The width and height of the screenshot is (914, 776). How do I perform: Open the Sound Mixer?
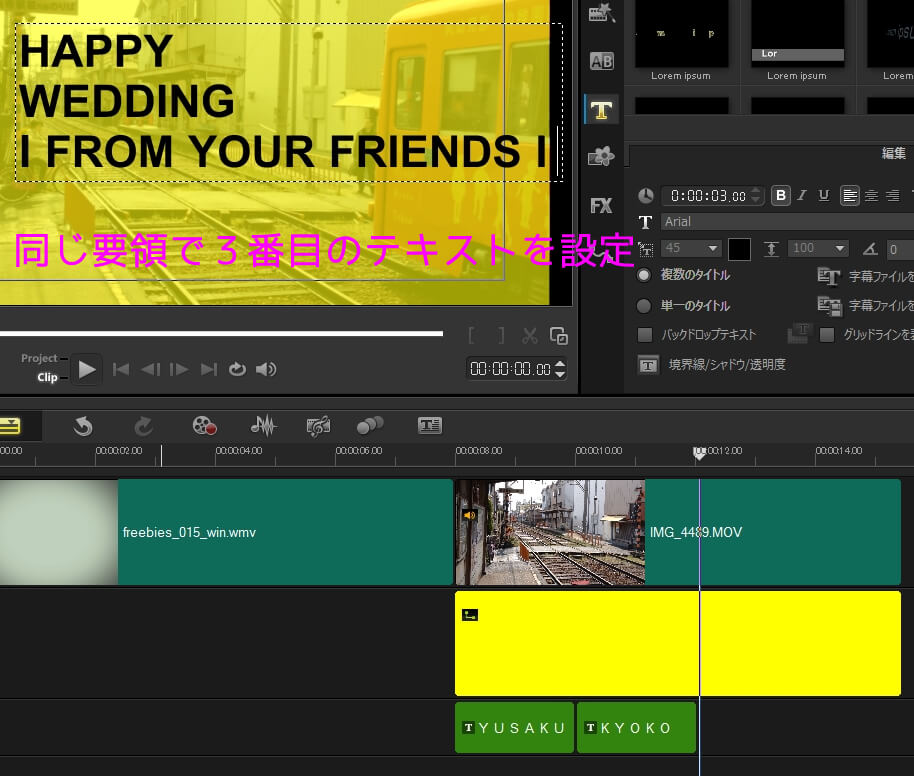263,426
